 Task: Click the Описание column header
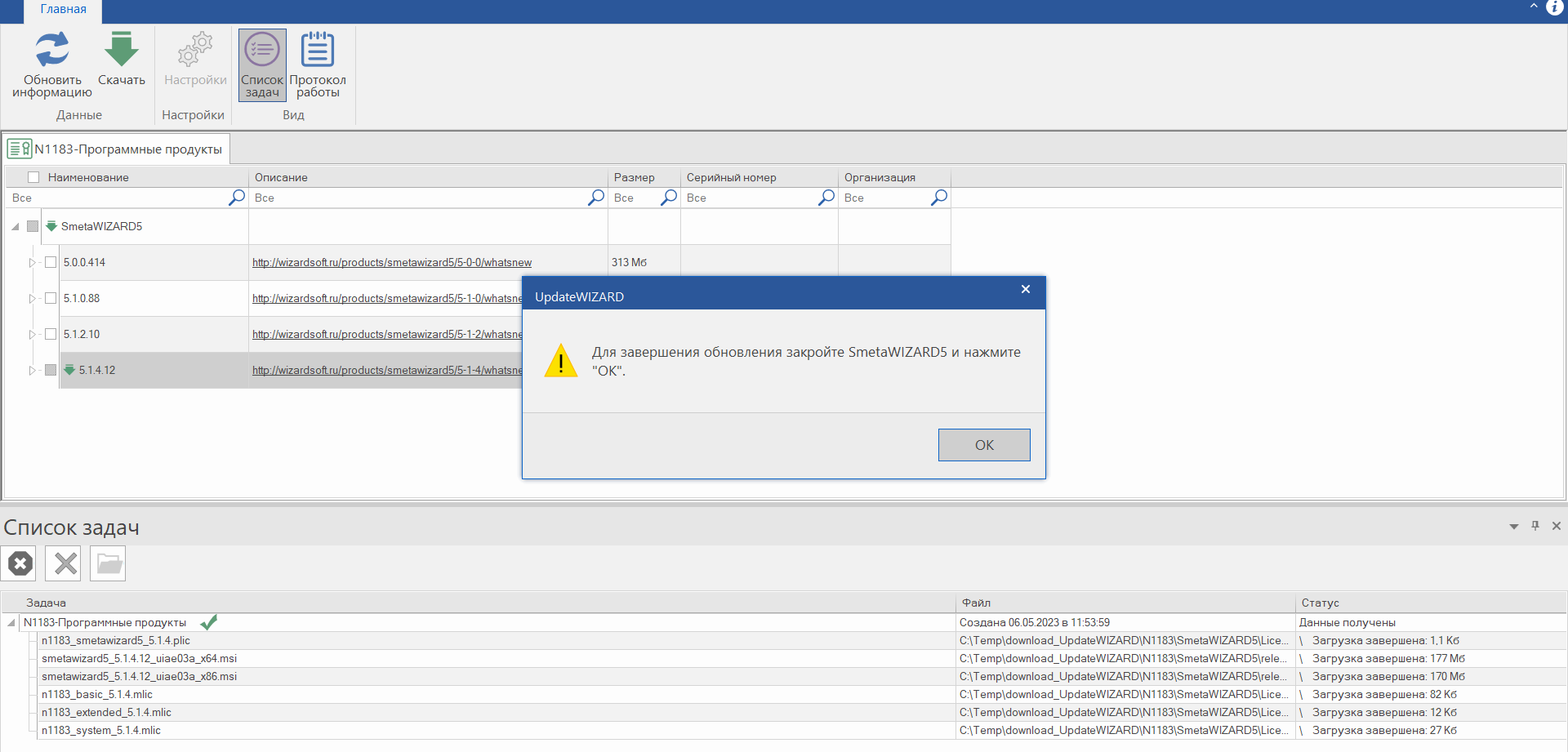[x=428, y=177]
